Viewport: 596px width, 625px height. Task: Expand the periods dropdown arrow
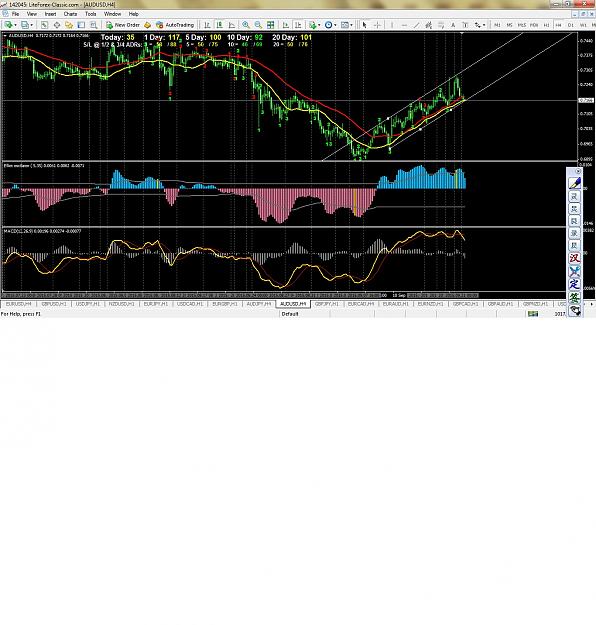(335, 25)
